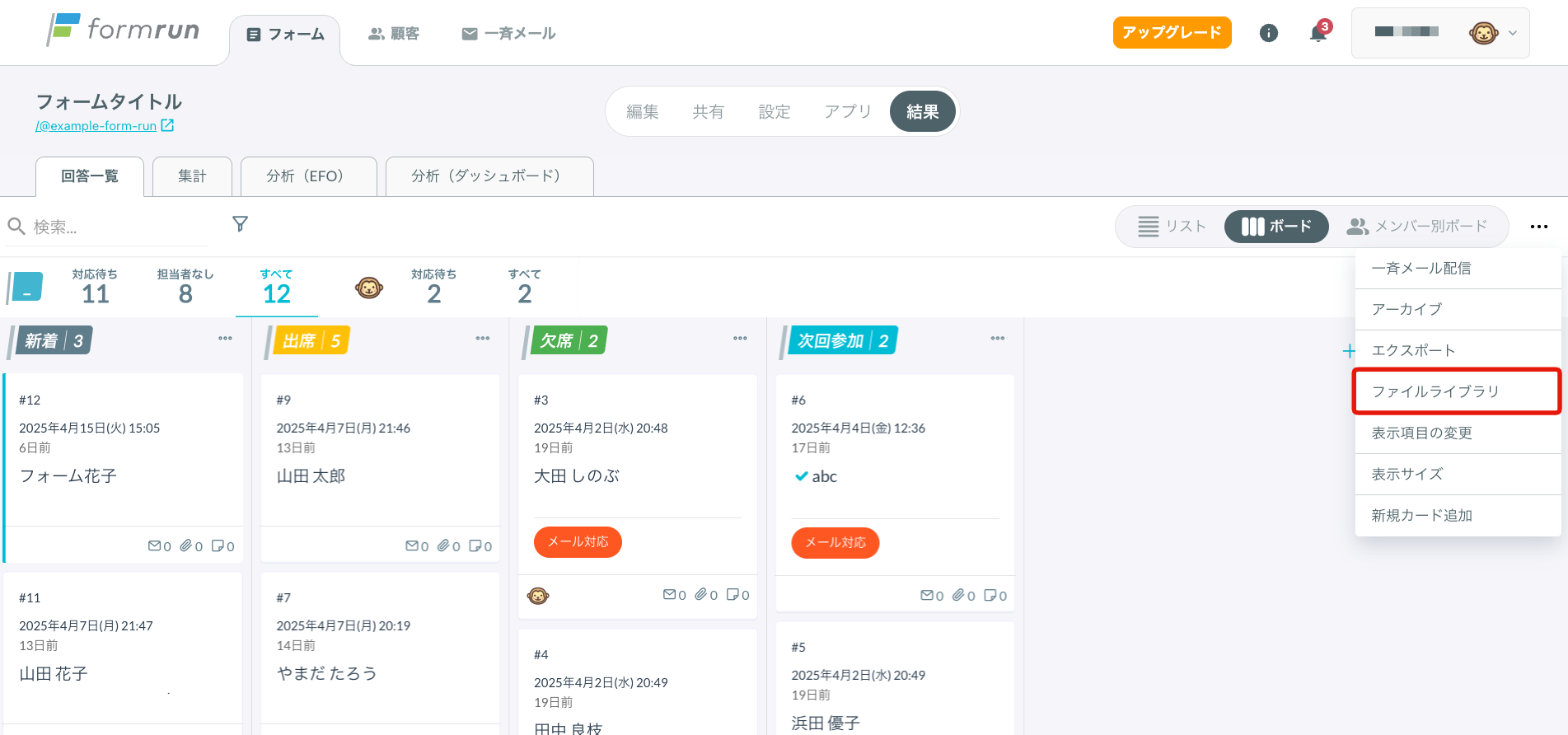Click the notification bell icon

click(1318, 34)
